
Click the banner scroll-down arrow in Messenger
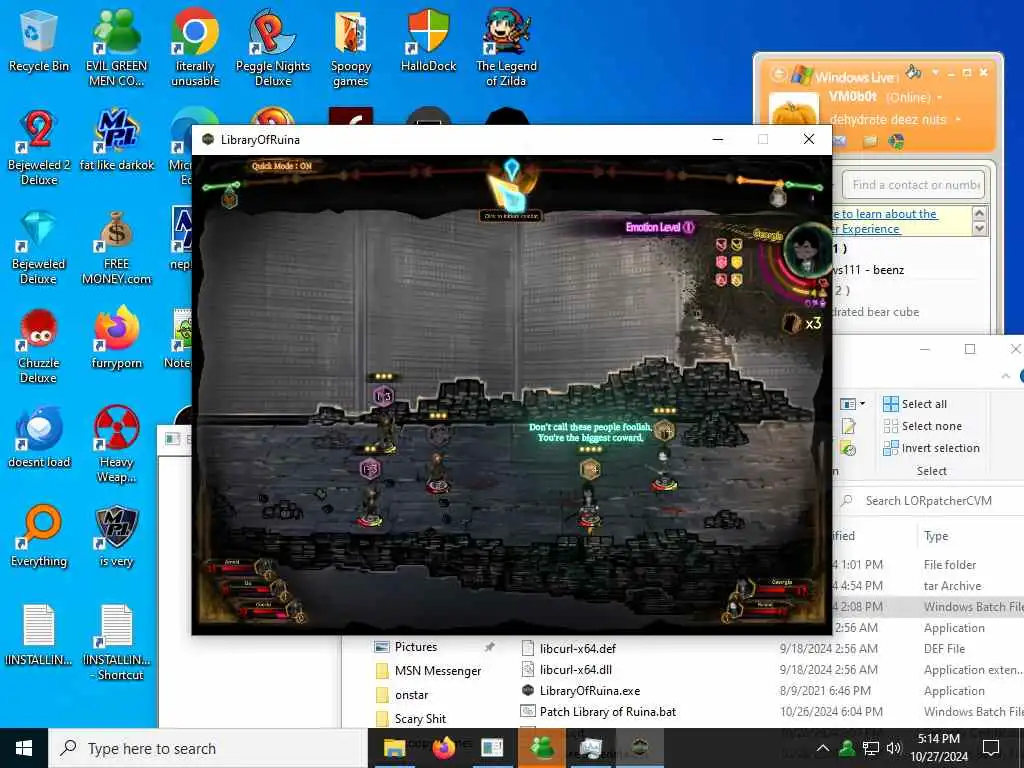click(x=979, y=228)
